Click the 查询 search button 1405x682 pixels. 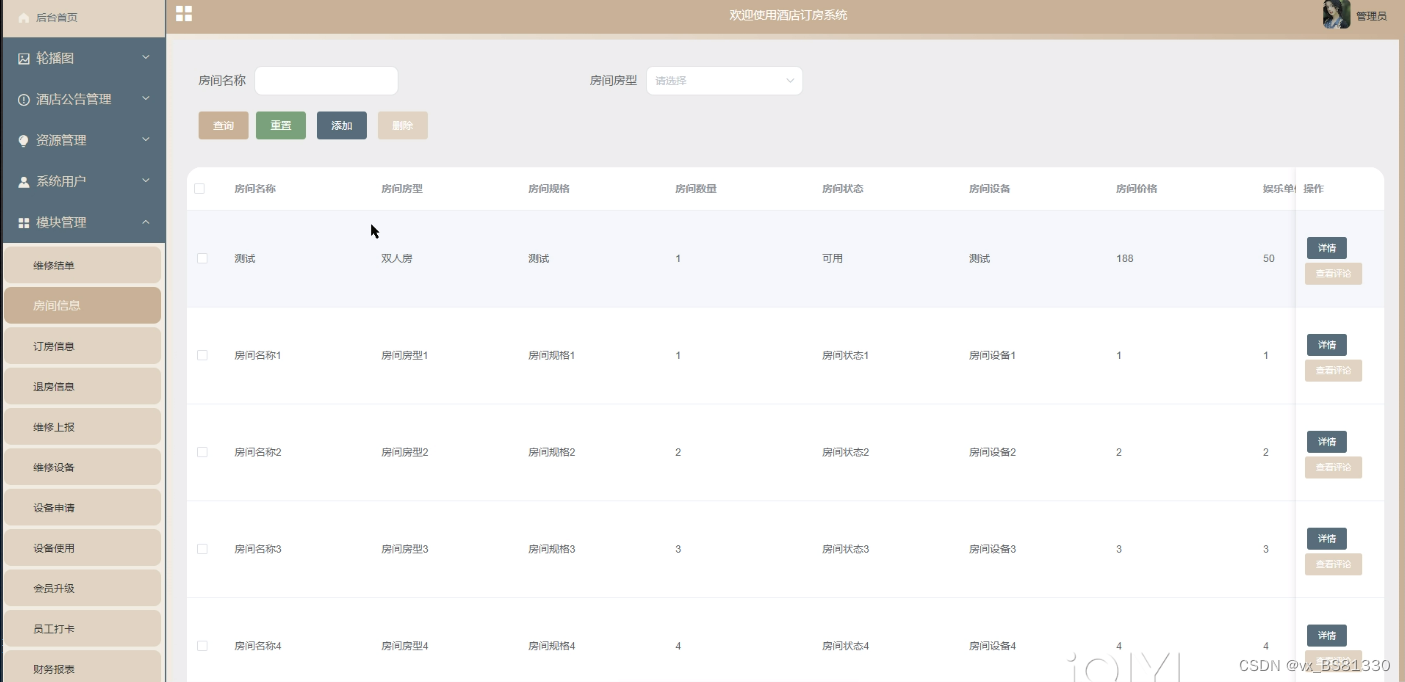click(224, 125)
